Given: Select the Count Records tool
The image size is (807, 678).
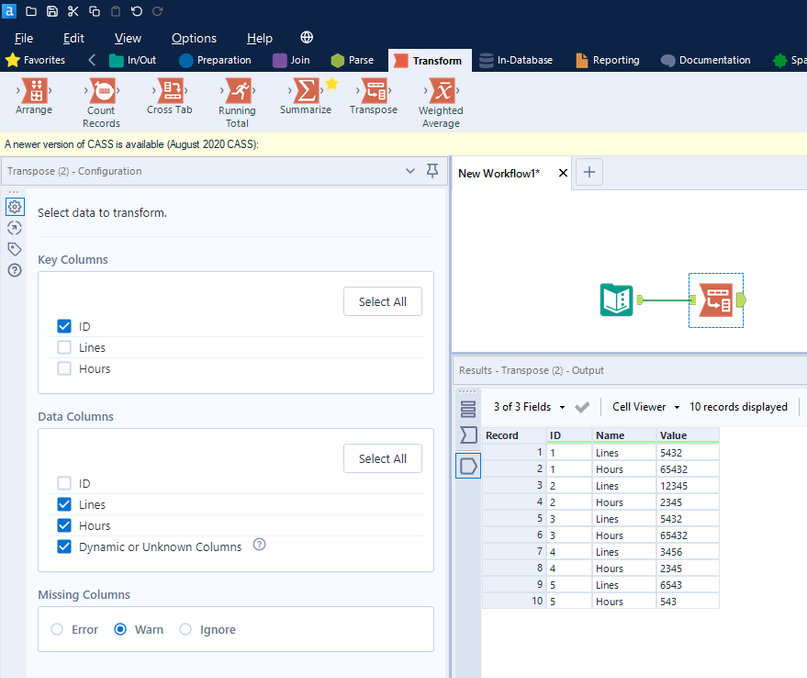Looking at the screenshot, I should tap(101, 103).
